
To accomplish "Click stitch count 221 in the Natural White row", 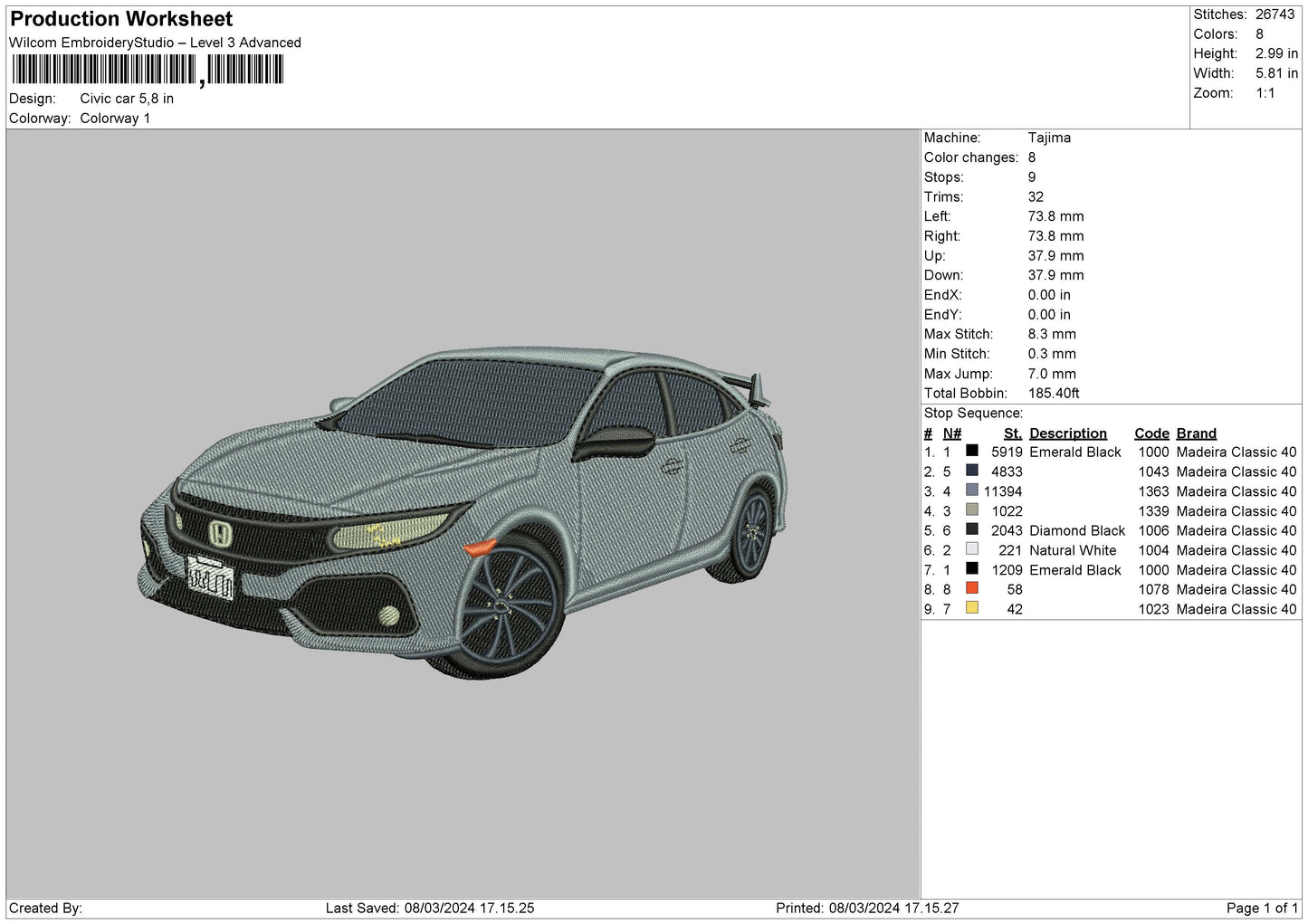I will [1010, 550].
